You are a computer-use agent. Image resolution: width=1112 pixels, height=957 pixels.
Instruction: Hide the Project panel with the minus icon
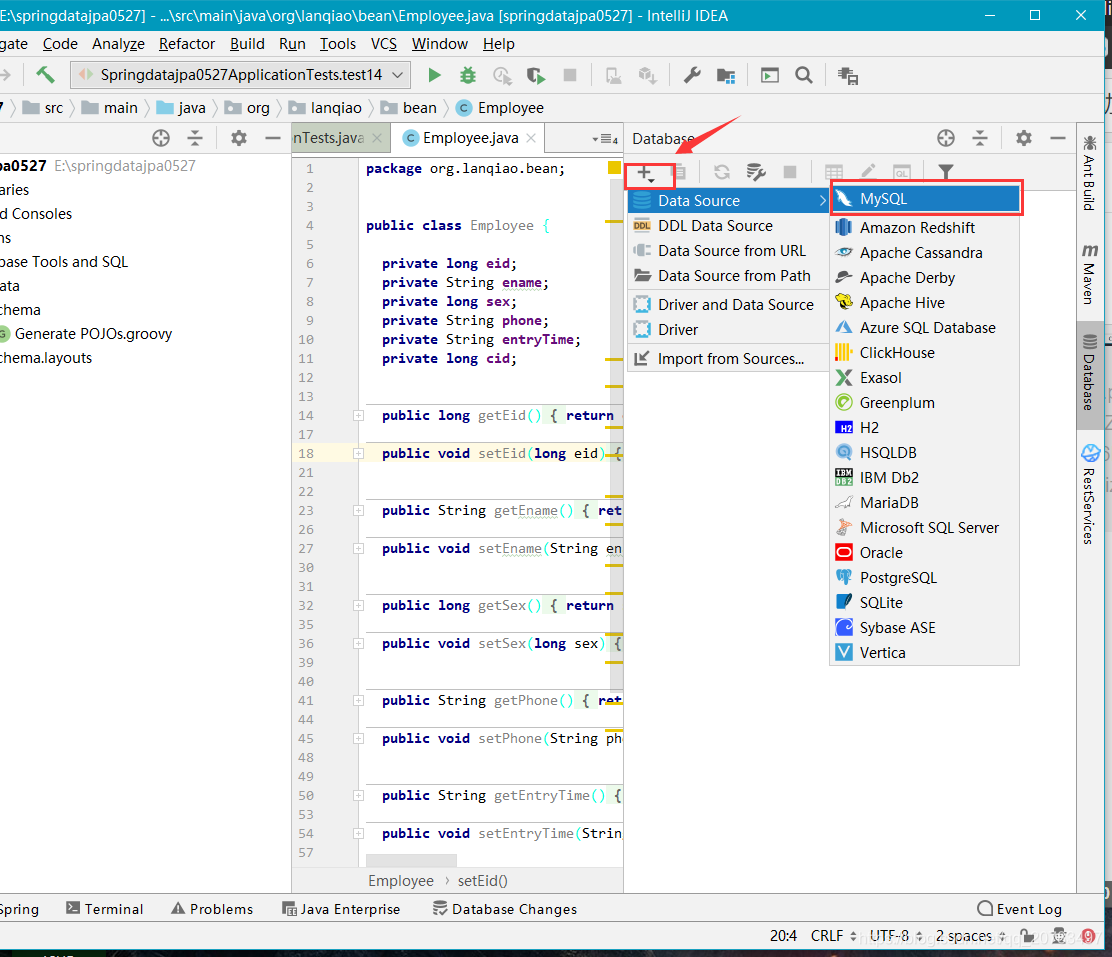(273, 138)
